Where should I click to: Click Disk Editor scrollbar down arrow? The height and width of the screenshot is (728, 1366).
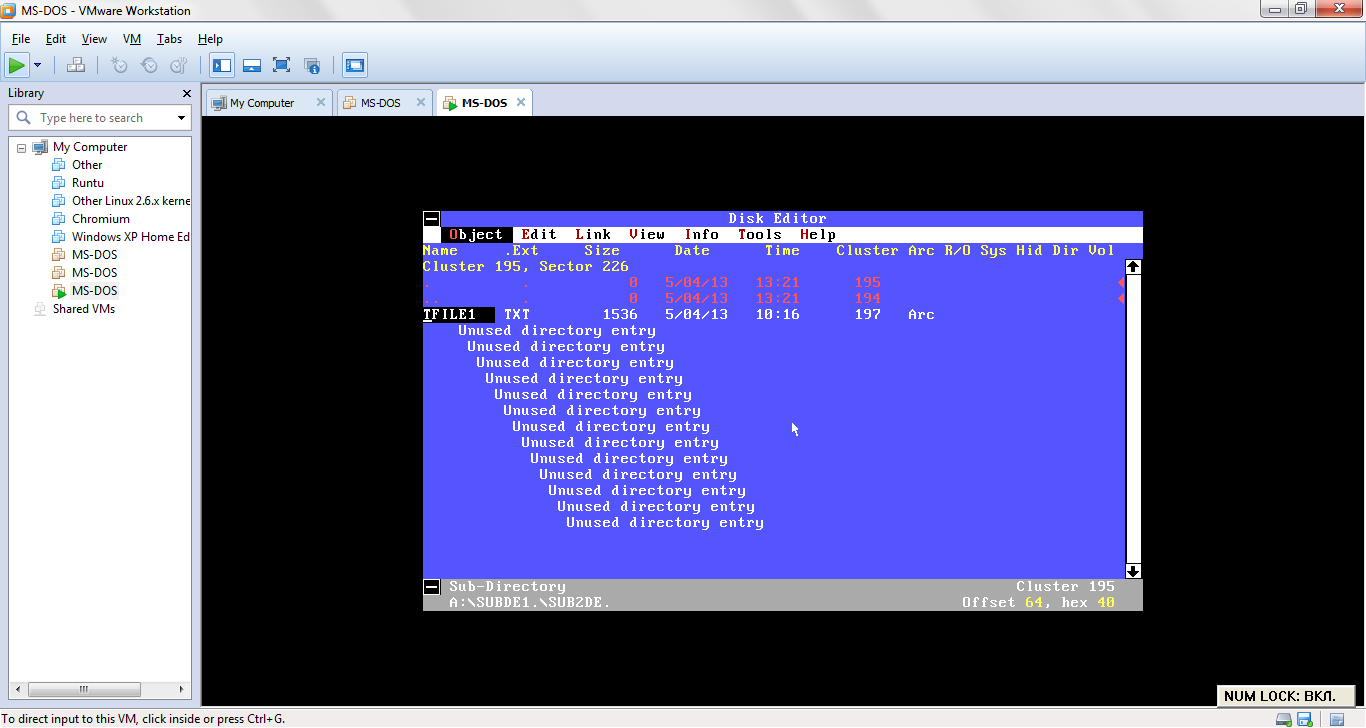1133,571
